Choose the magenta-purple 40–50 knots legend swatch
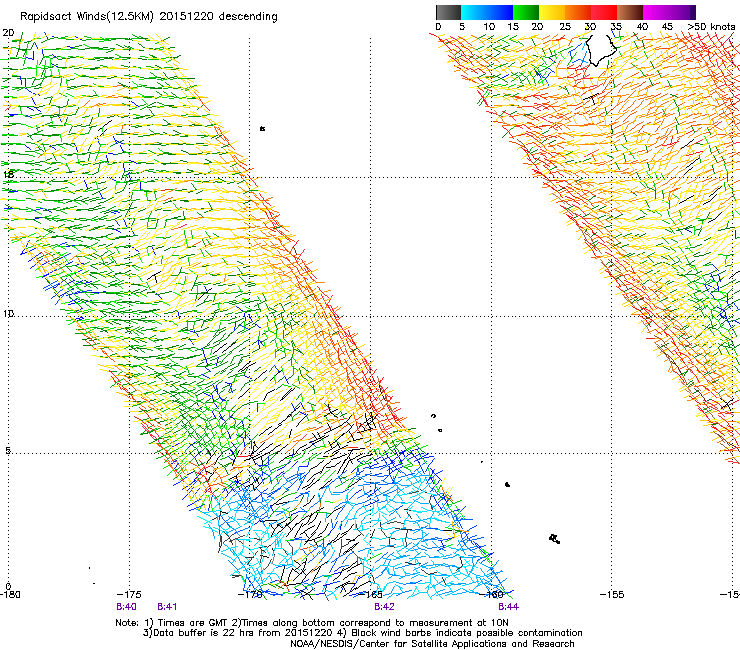740x650 pixels. pyautogui.click(x=669, y=12)
